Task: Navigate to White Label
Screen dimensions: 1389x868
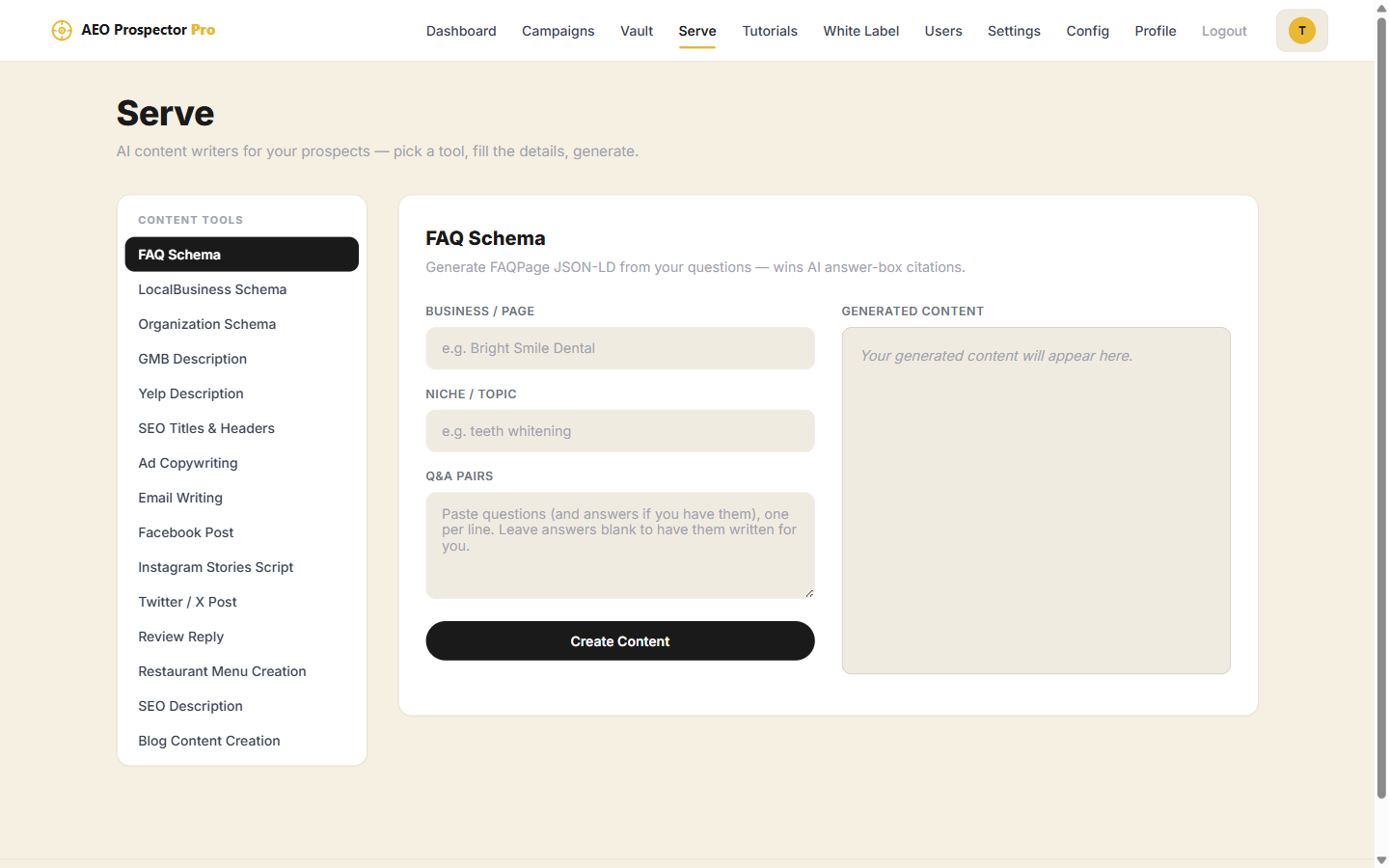Action: (x=861, y=31)
